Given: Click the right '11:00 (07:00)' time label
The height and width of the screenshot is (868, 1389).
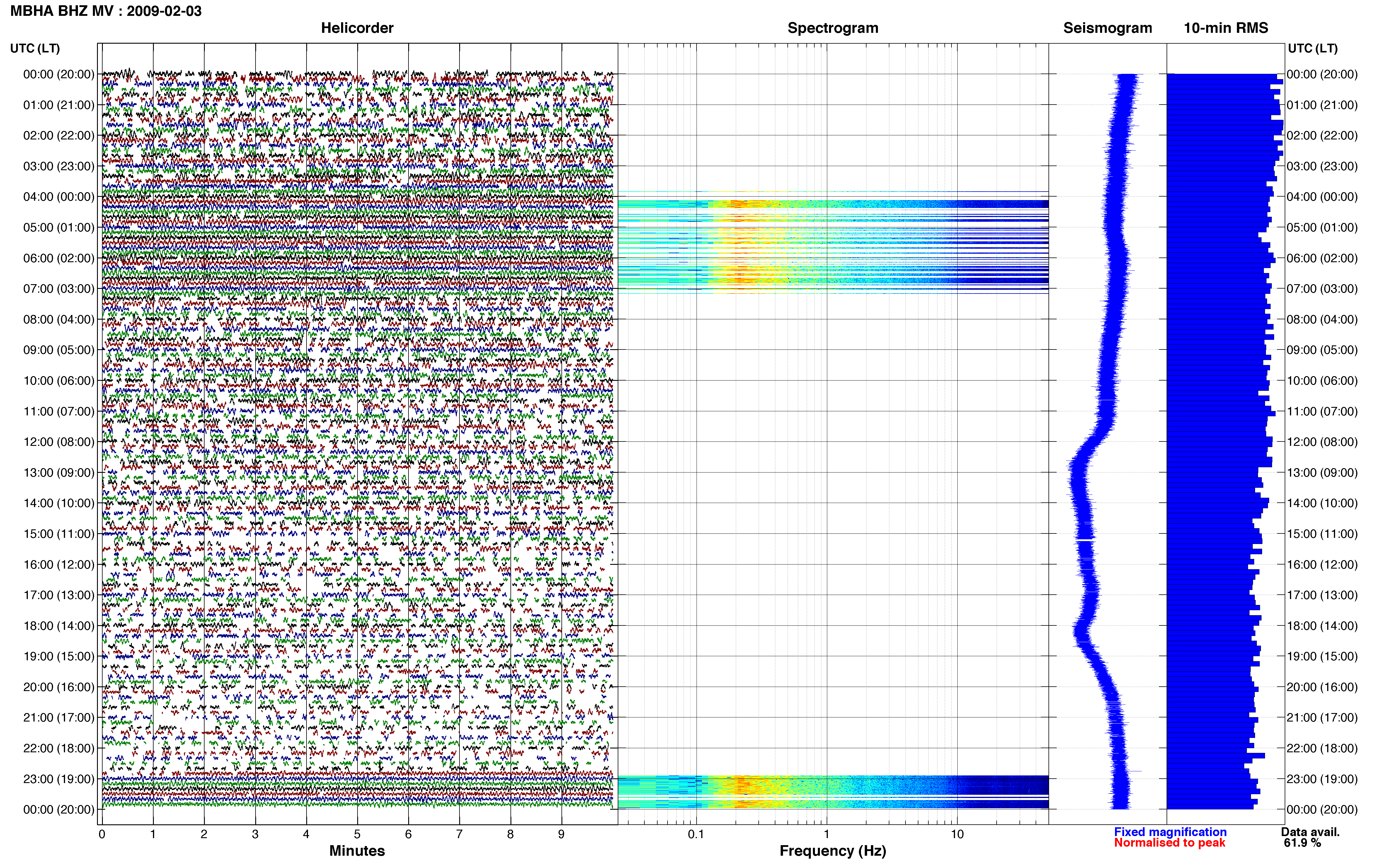Looking at the screenshot, I should tap(1322, 412).
